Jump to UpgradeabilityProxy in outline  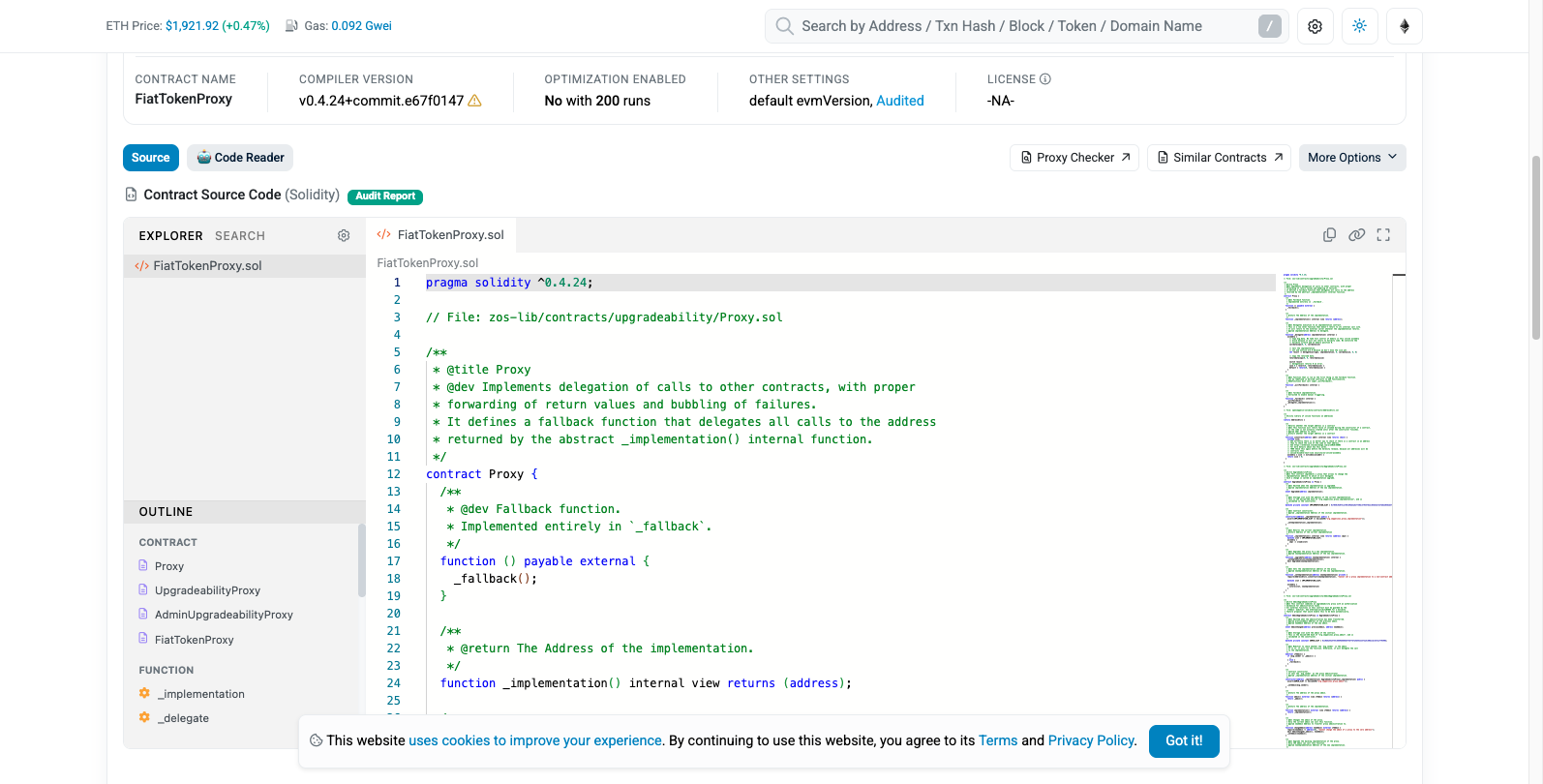pos(207,590)
